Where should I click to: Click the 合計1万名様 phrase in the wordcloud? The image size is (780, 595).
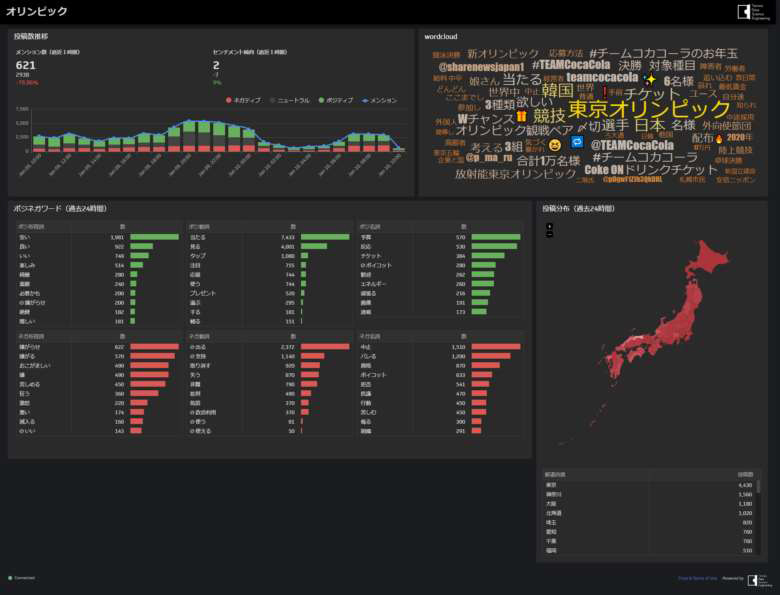548,161
